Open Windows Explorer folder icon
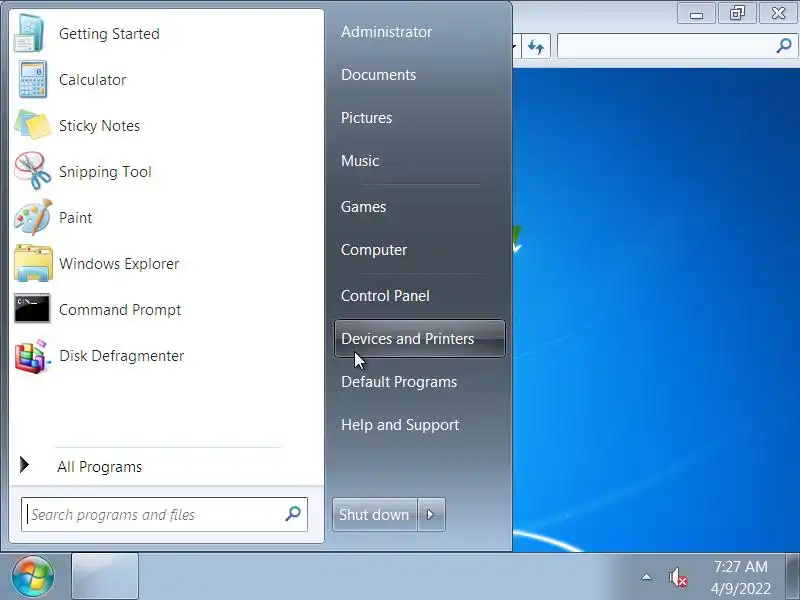 pos(33,263)
